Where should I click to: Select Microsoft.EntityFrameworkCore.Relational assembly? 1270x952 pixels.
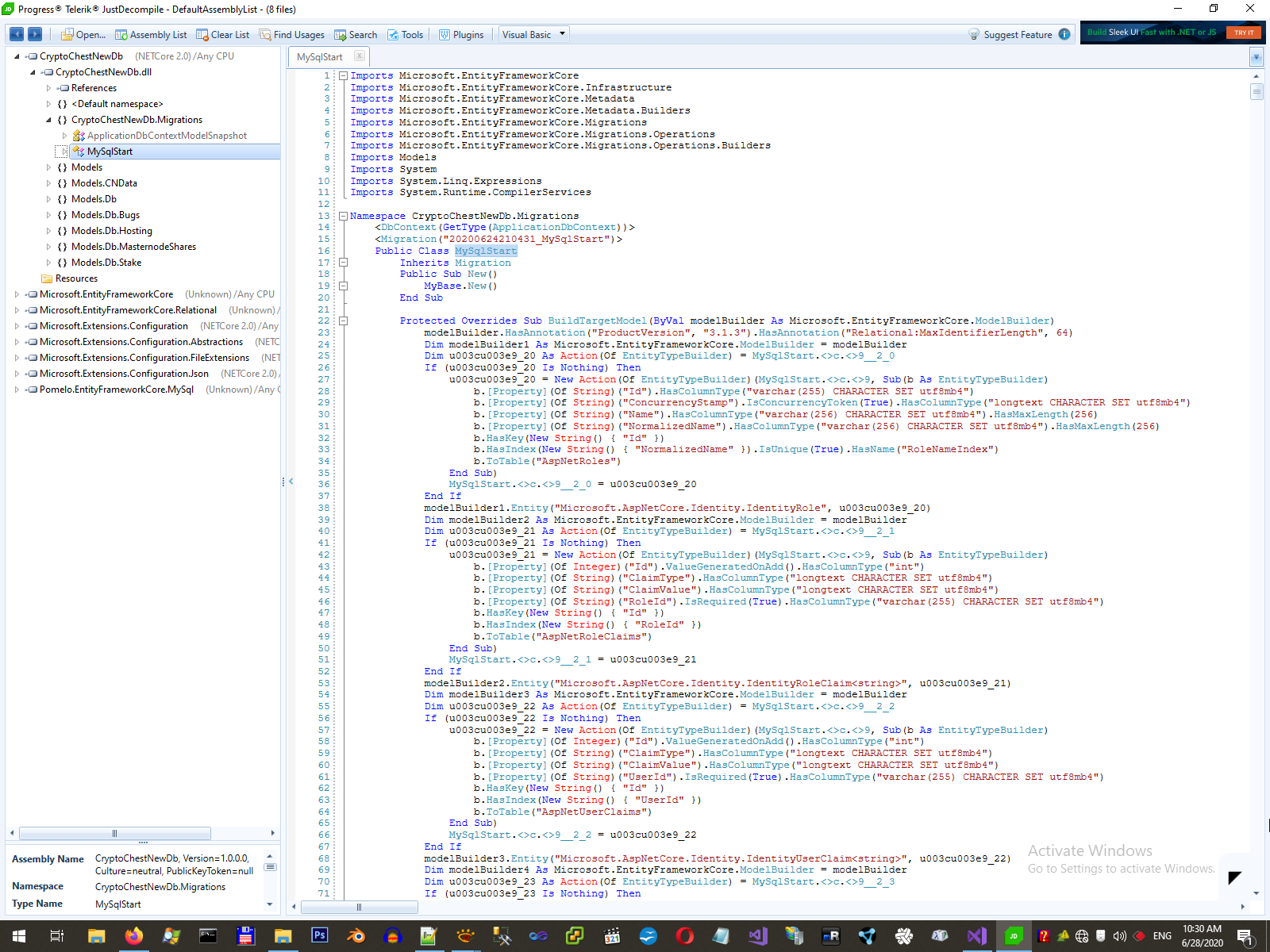[128, 310]
